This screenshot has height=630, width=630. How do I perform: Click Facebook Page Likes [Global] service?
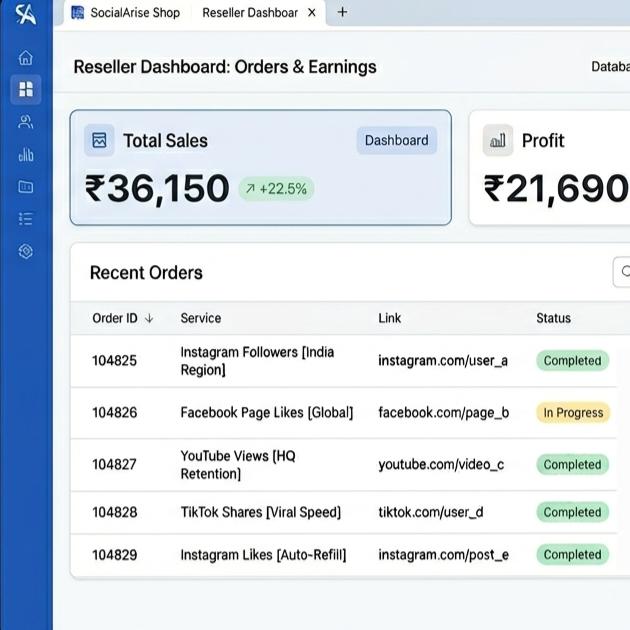pyautogui.click(x=267, y=413)
